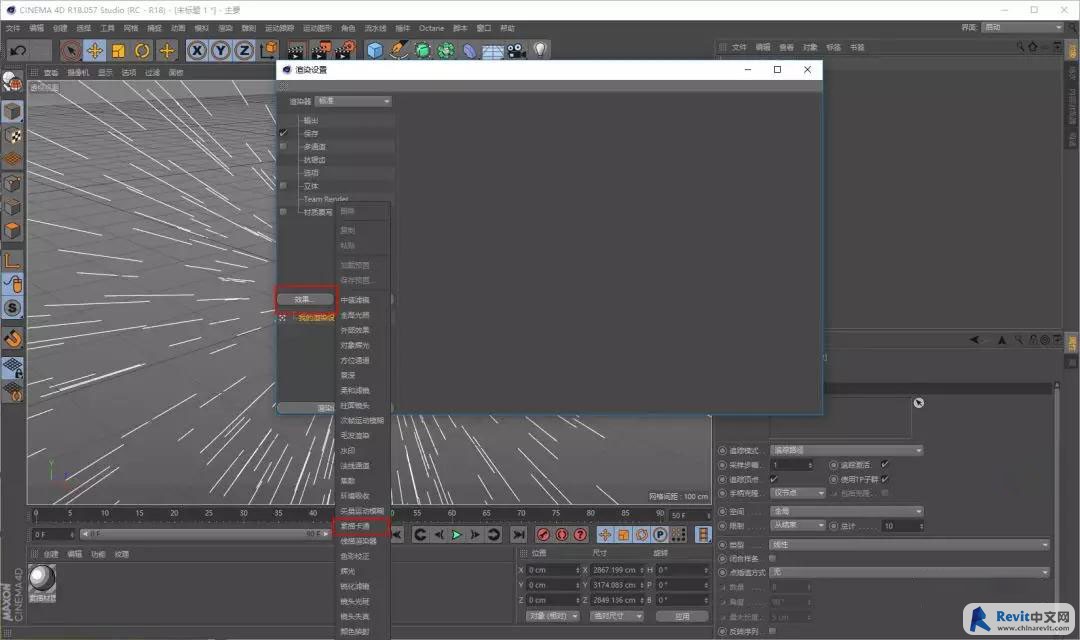Enable the 材质覆写 checkbox

(x=283, y=211)
